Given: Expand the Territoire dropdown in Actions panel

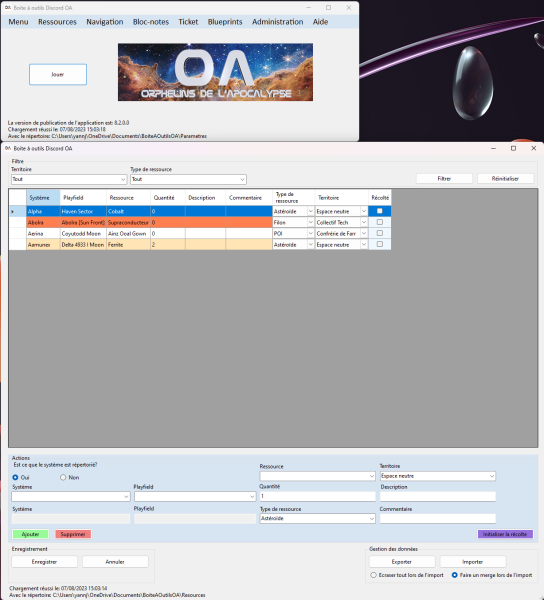Looking at the screenshot, I should 492,476.
